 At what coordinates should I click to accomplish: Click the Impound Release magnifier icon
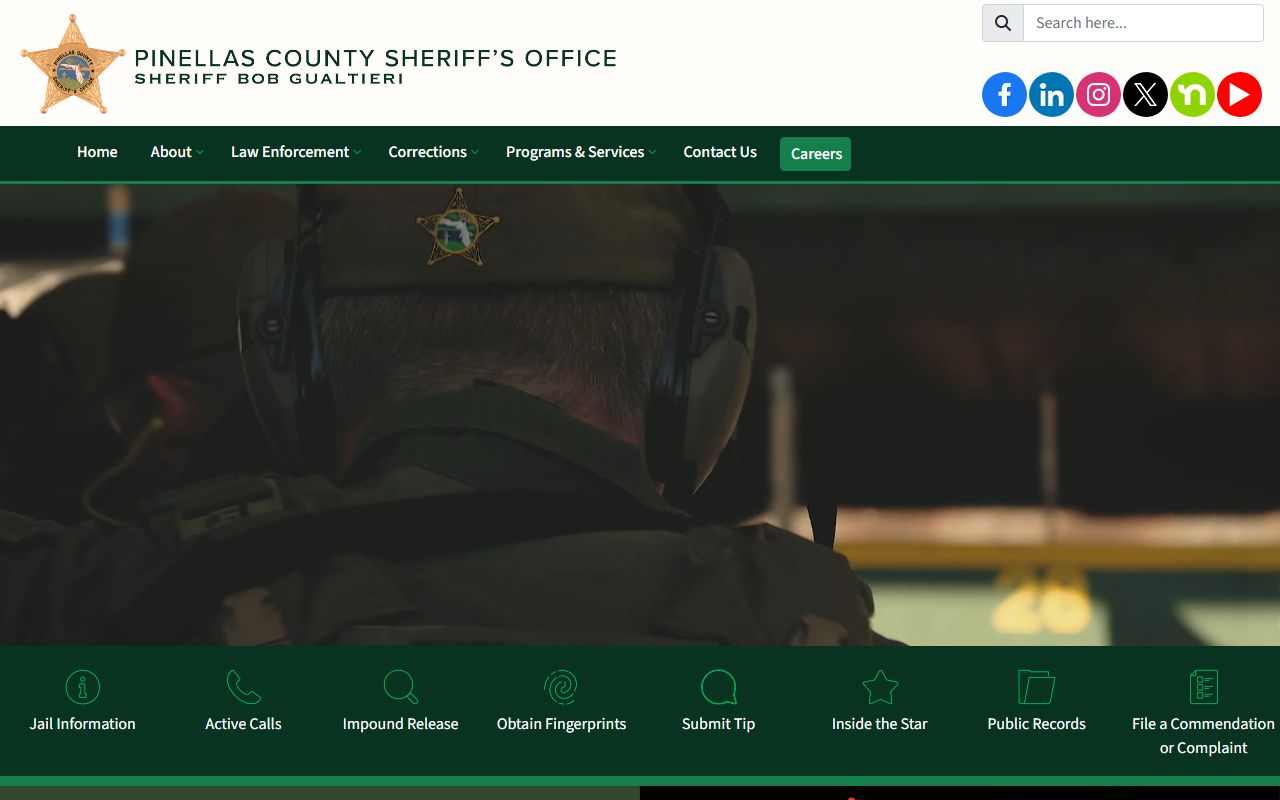click(x=400, y=687)
